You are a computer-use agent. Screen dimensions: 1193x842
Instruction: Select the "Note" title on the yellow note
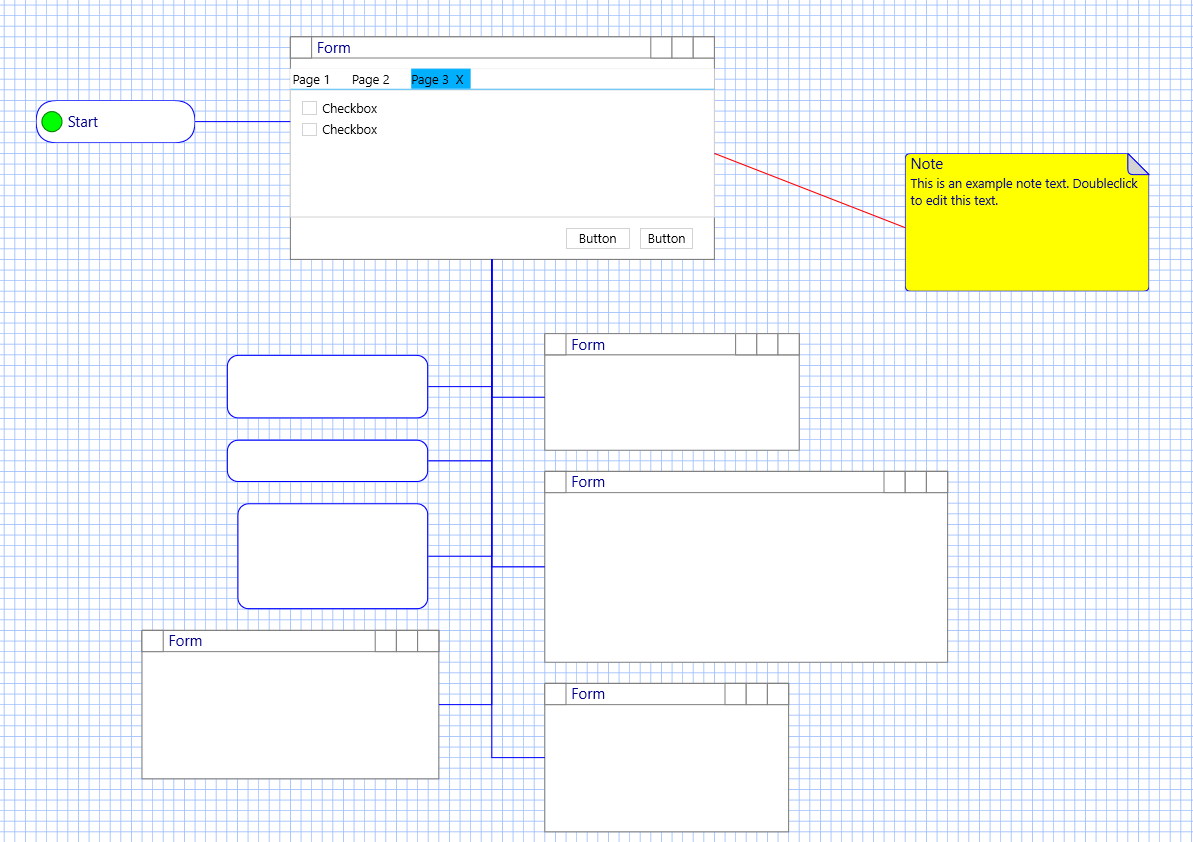pyautogui.click(x=927, y=164)
